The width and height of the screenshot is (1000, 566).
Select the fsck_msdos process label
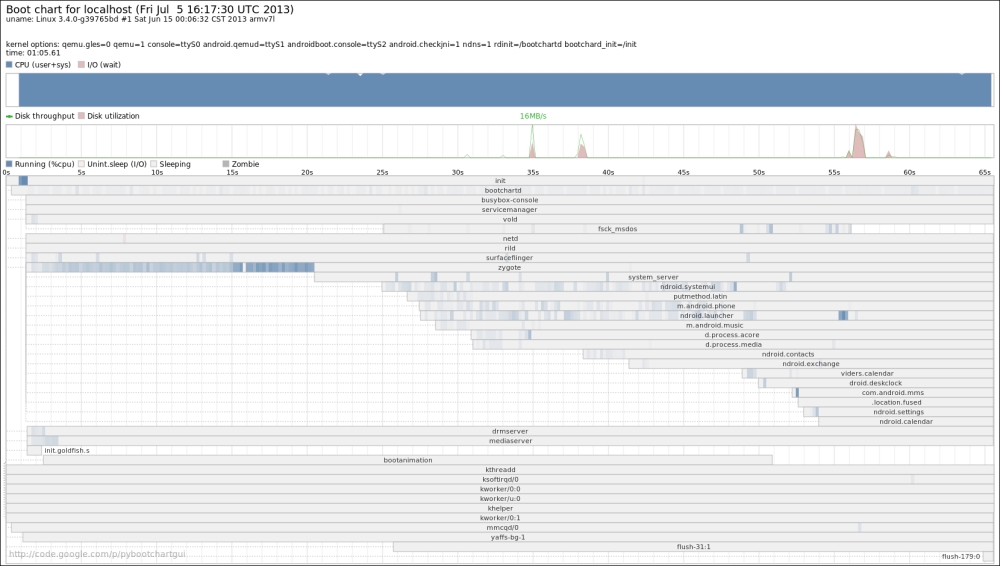click(x=617, y=228)
